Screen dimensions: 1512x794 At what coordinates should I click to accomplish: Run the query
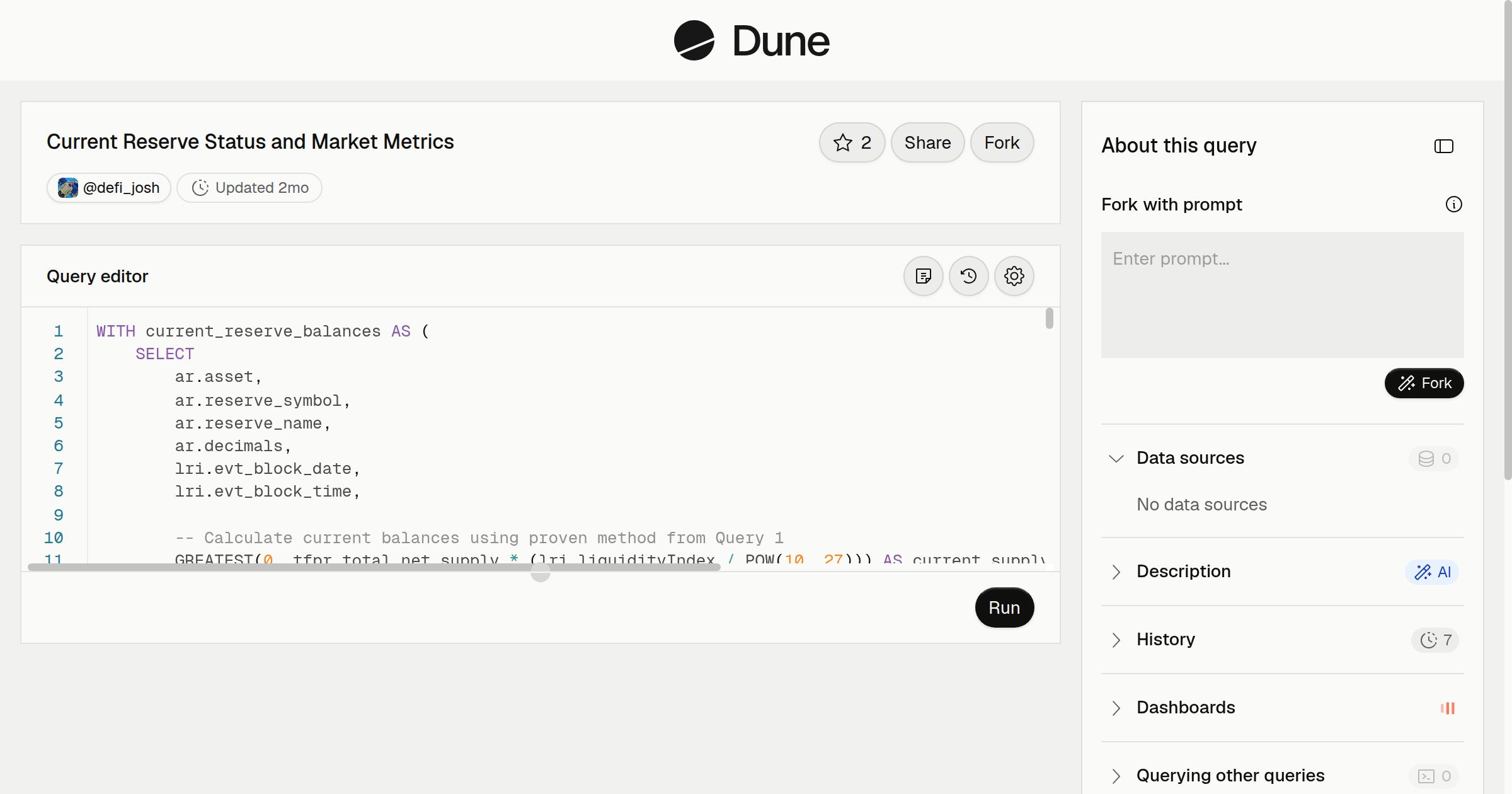tap(1004, 607)
